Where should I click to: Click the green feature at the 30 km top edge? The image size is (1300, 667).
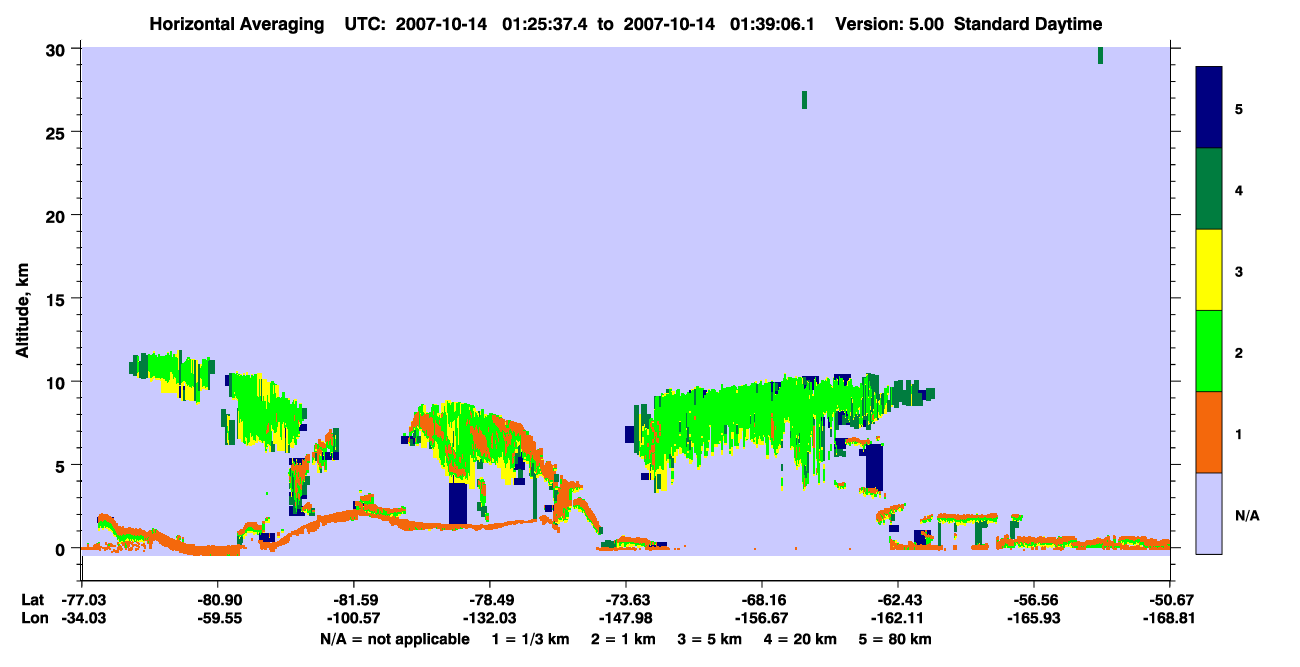1100,55
